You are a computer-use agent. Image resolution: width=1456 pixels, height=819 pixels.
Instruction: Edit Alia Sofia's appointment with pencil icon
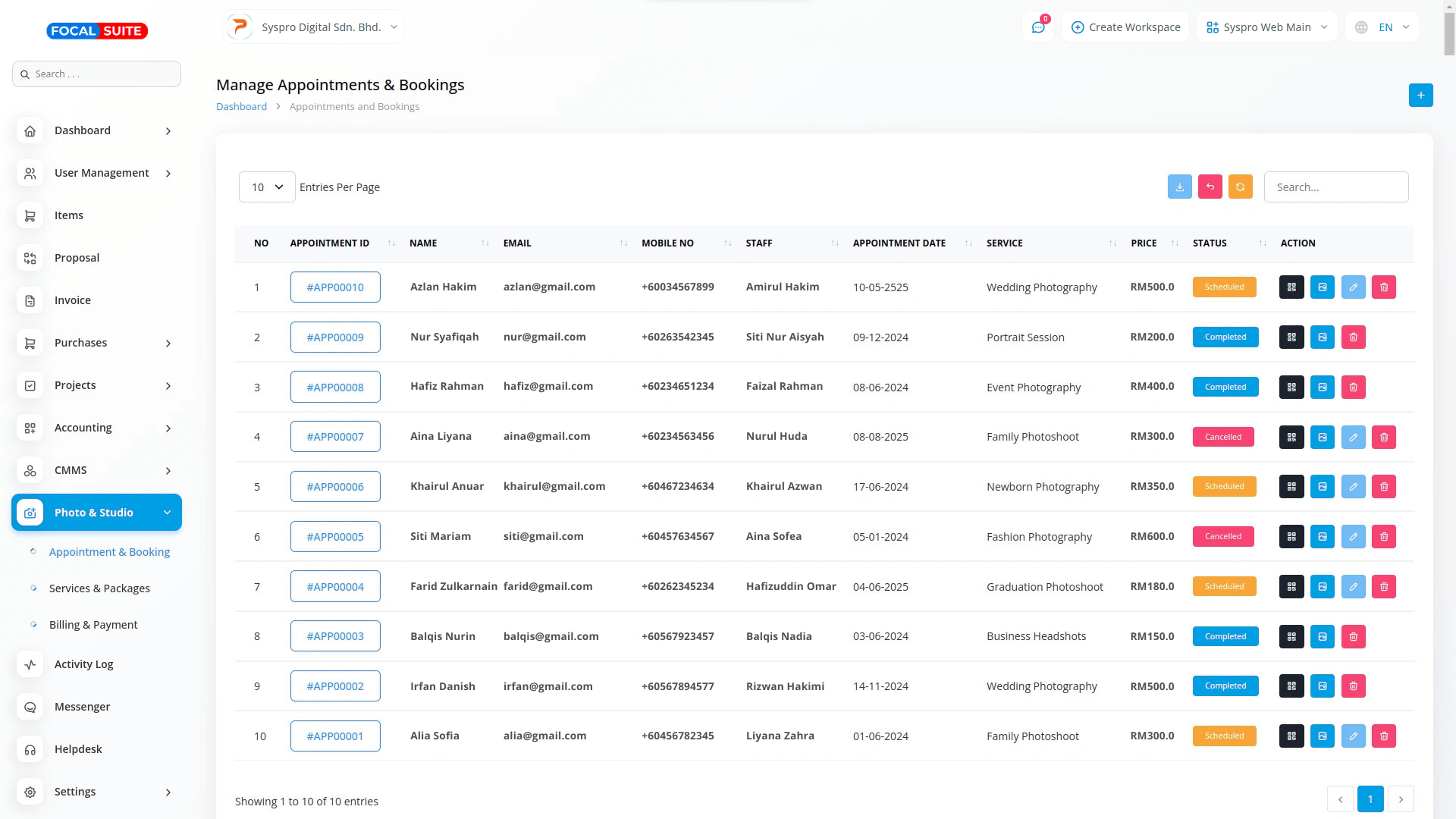tap(1353, 736)
